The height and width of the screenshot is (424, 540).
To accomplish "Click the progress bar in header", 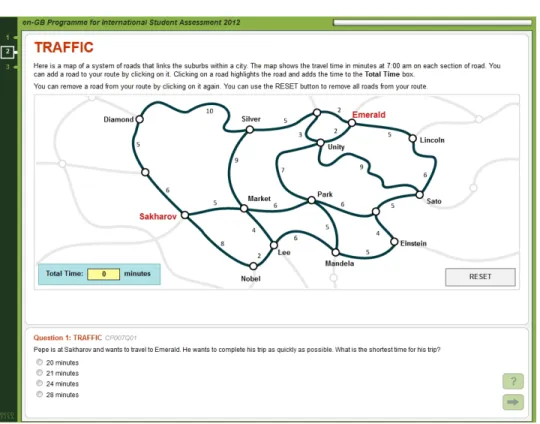I will pos(433,22).
